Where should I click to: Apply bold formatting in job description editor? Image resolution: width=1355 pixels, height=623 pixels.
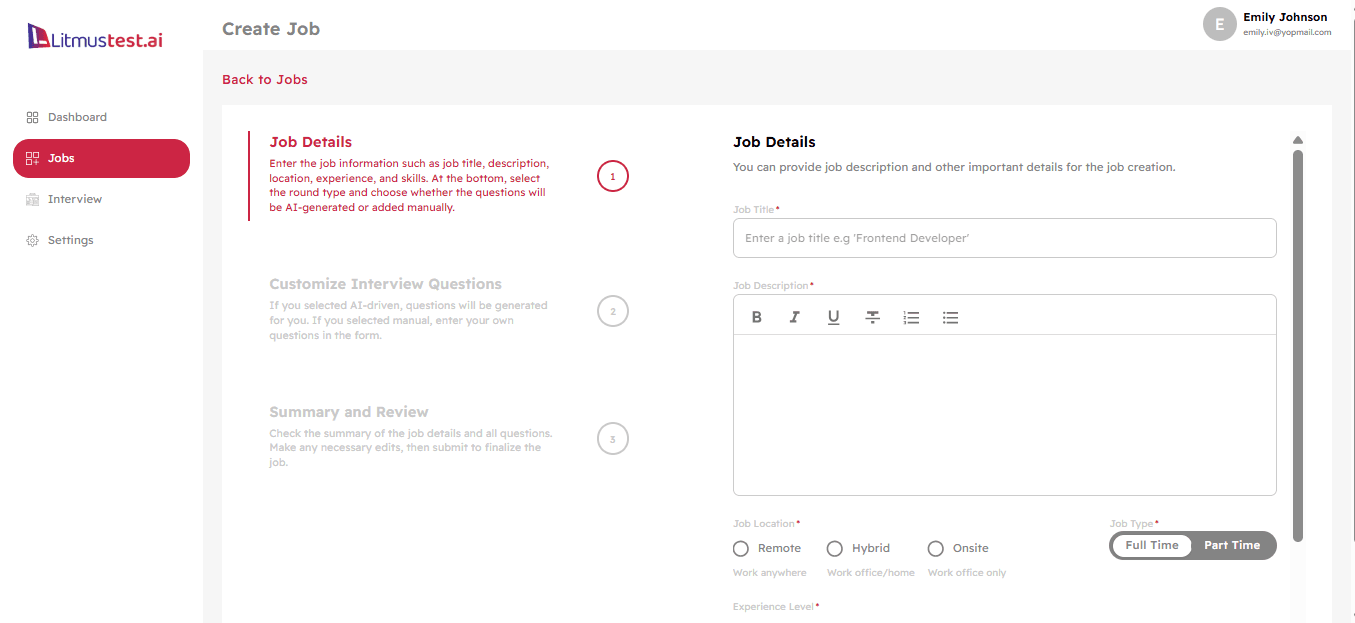757,316
